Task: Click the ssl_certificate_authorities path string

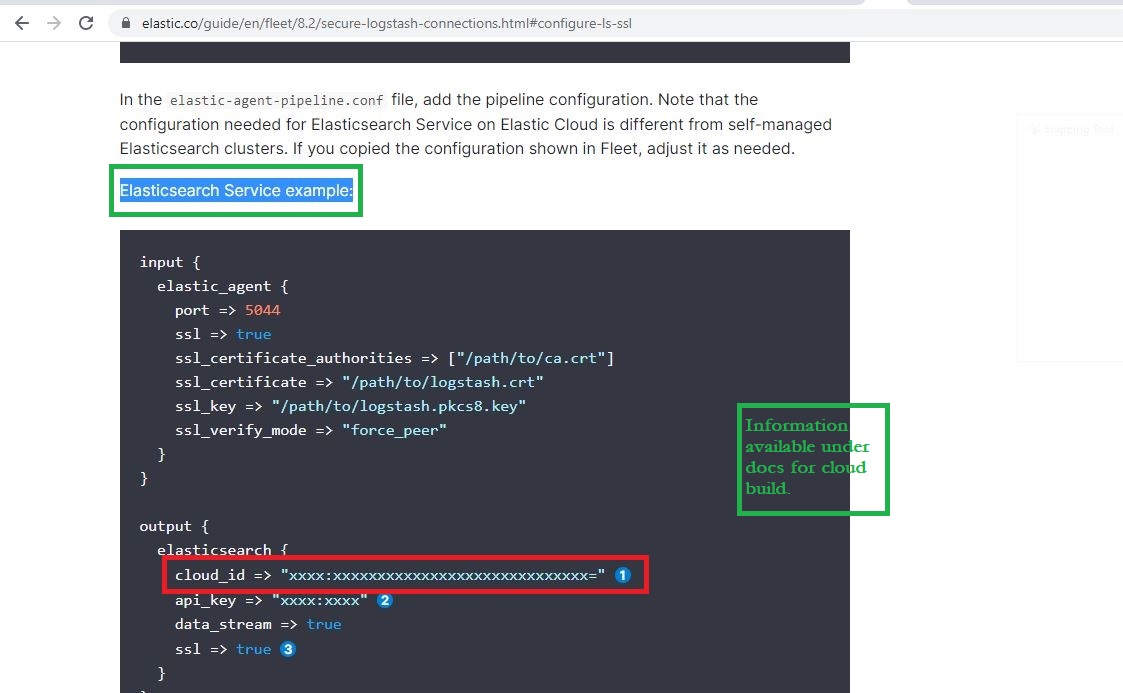Action: 540,358
